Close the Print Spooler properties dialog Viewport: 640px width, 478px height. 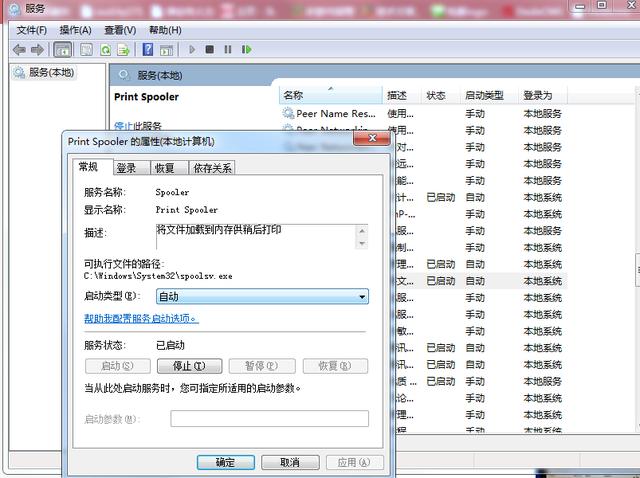(372, 138)
